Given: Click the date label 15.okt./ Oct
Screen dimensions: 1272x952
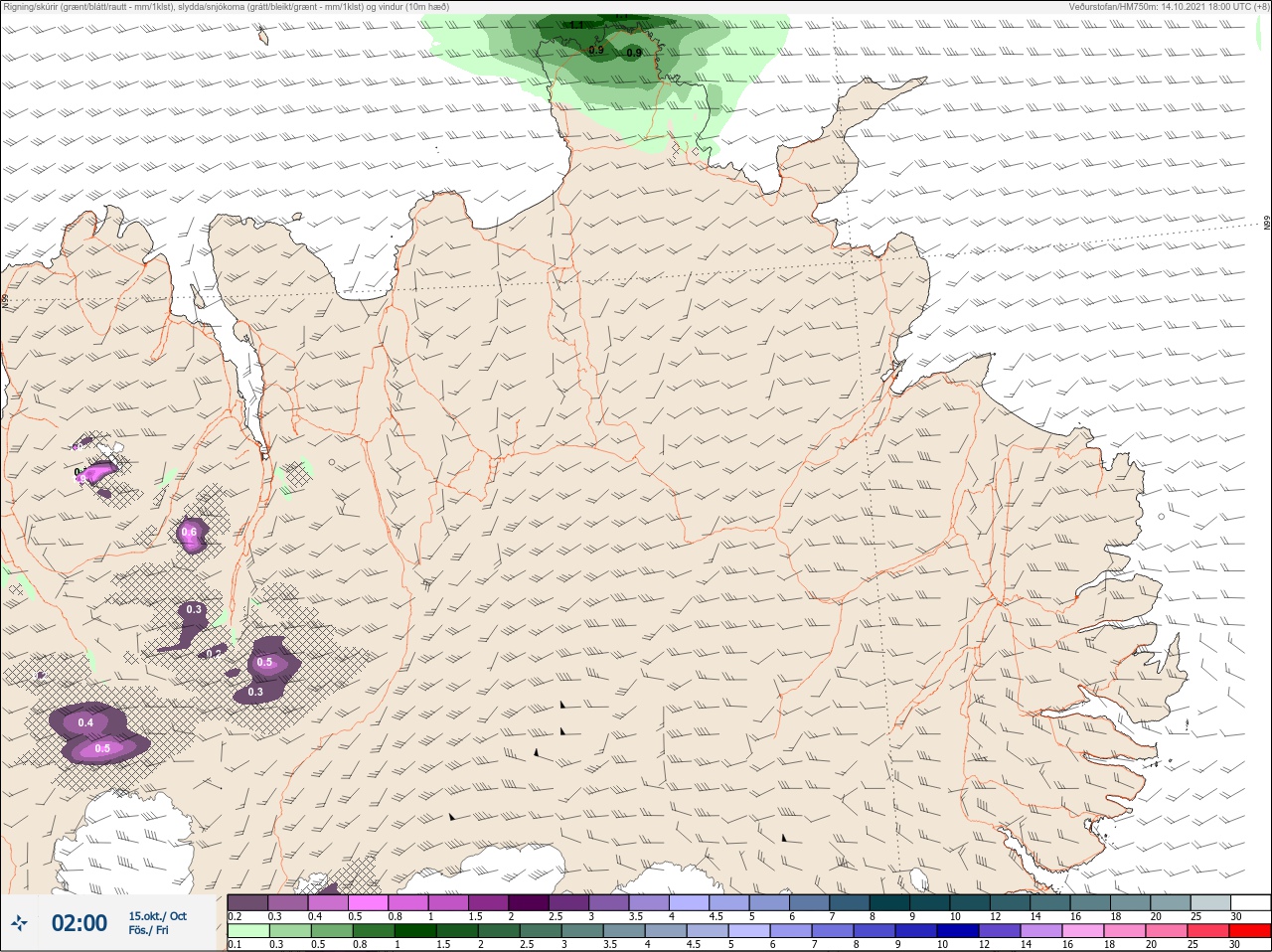Looking at the screenshot, I should (157, 916).
